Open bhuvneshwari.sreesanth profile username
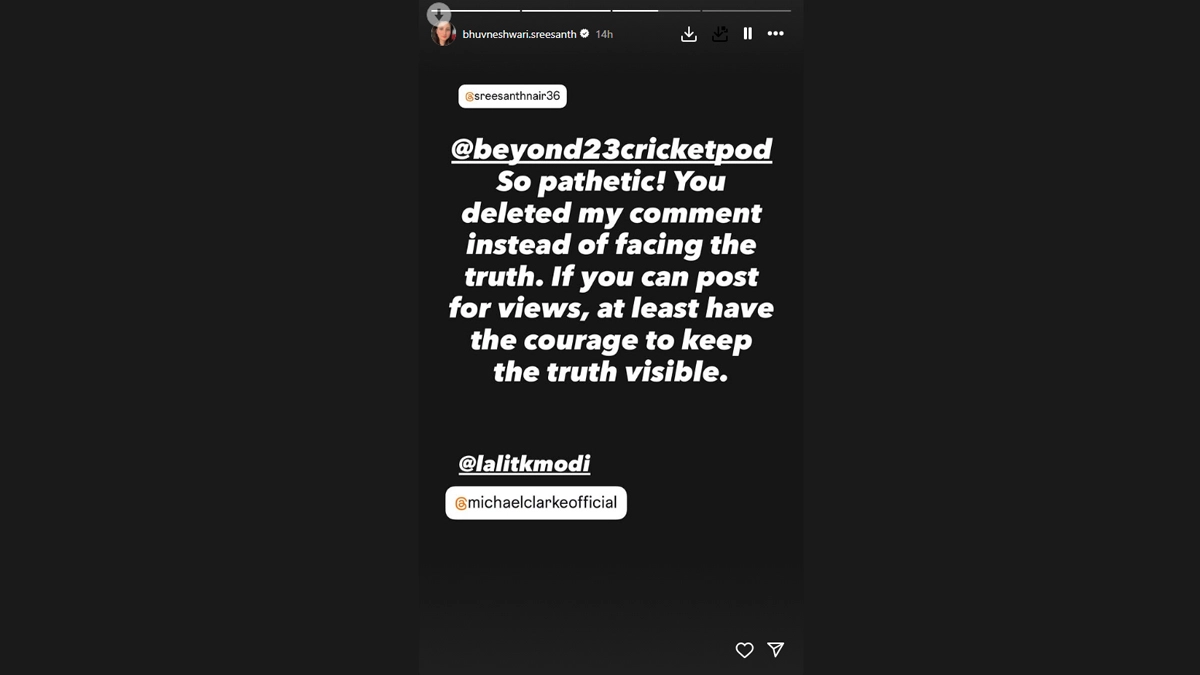The height and width of the screenshot is (675, 1200). (519, 34)
